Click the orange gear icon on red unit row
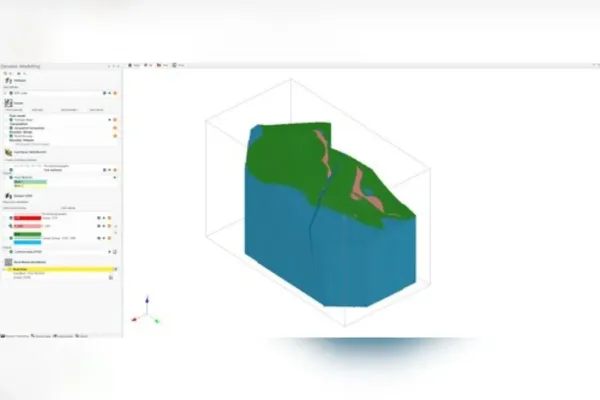 pyautogui.click(x=109, y=218)
